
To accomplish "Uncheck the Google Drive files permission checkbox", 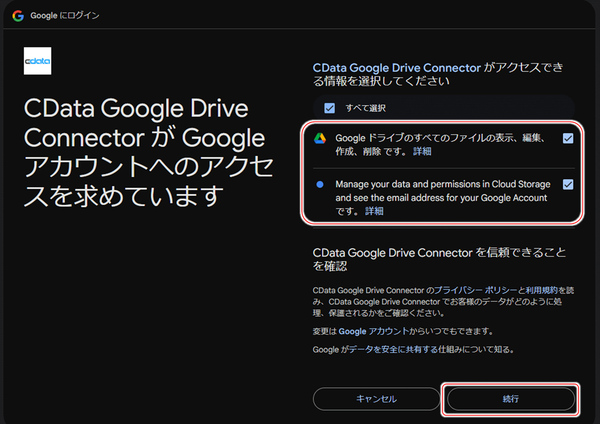I will click(568, 138).
